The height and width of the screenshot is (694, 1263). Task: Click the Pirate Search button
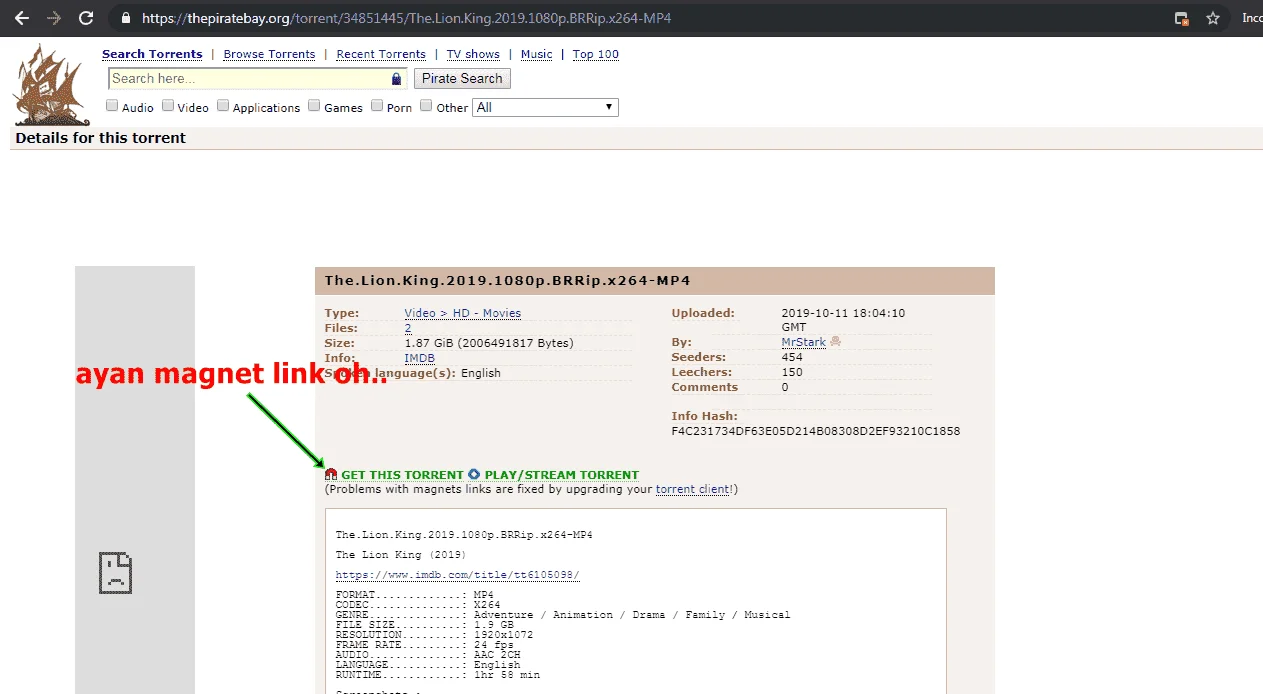coord(462,78)
